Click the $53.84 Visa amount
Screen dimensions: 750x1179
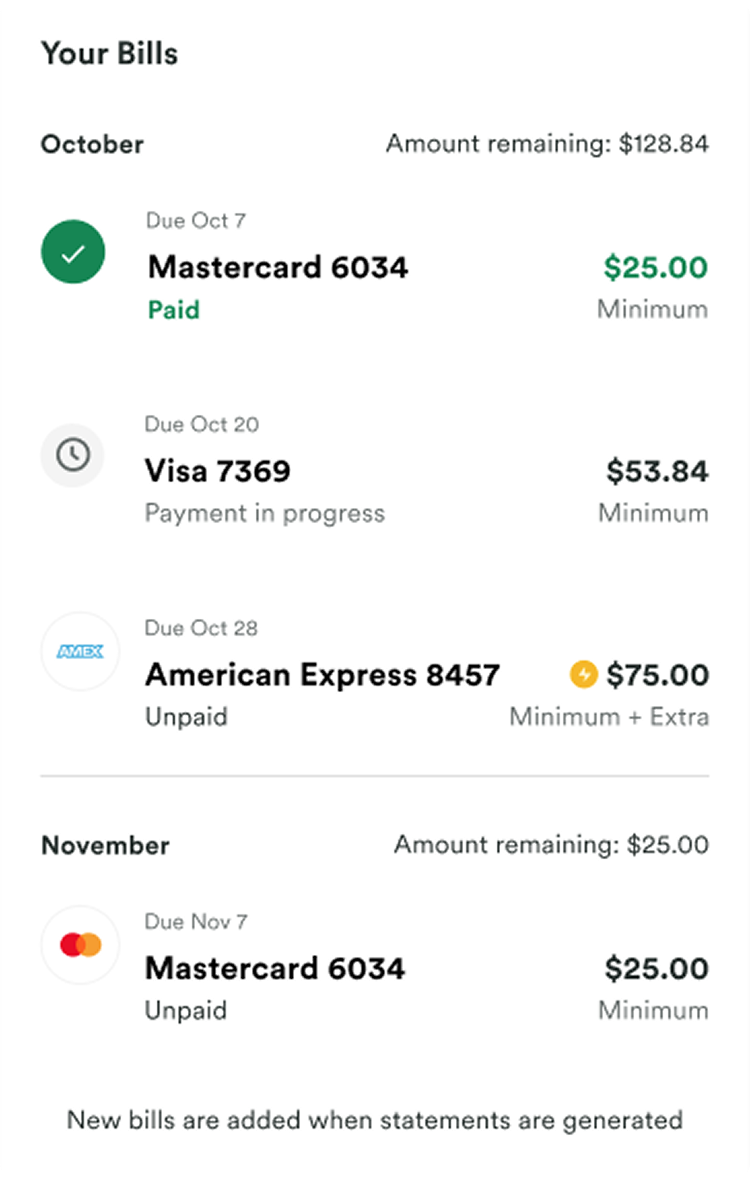coord(657,471)
